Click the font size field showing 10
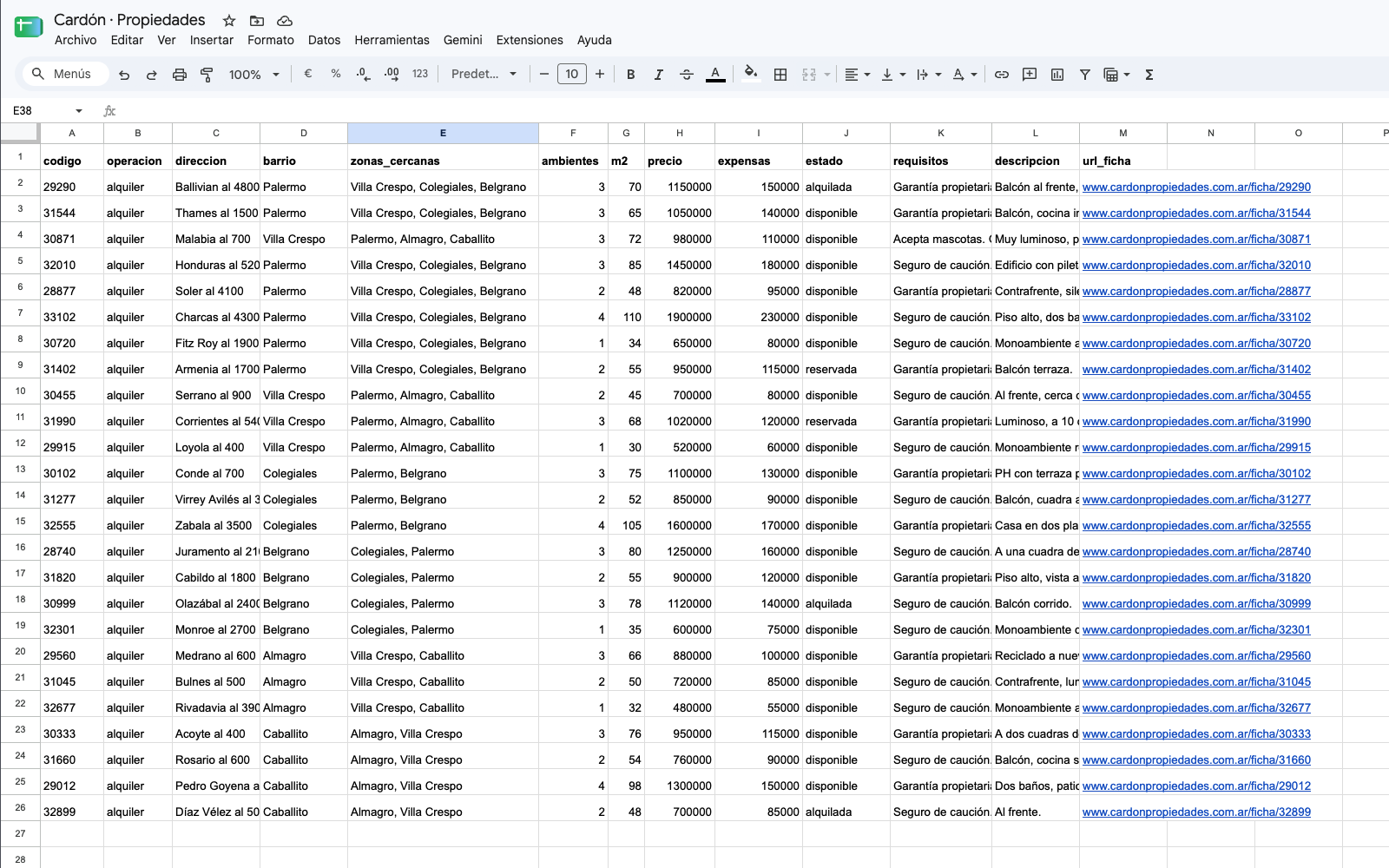This screenshot has width=1389, height=868. pyautogui.click(x=572, y=74)
